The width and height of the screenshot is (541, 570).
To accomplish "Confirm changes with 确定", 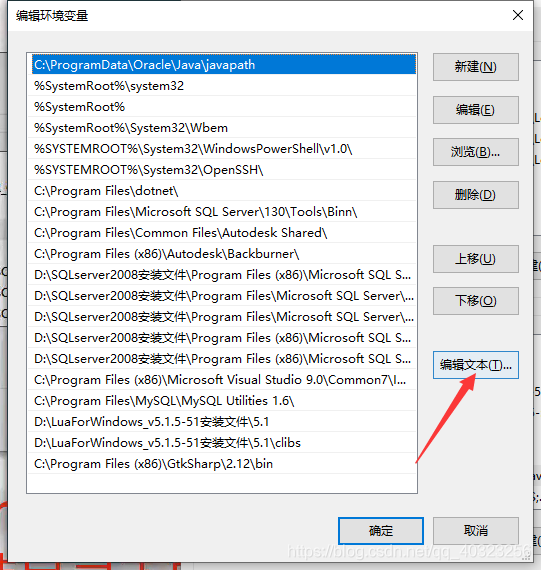I will pos(381,531).
